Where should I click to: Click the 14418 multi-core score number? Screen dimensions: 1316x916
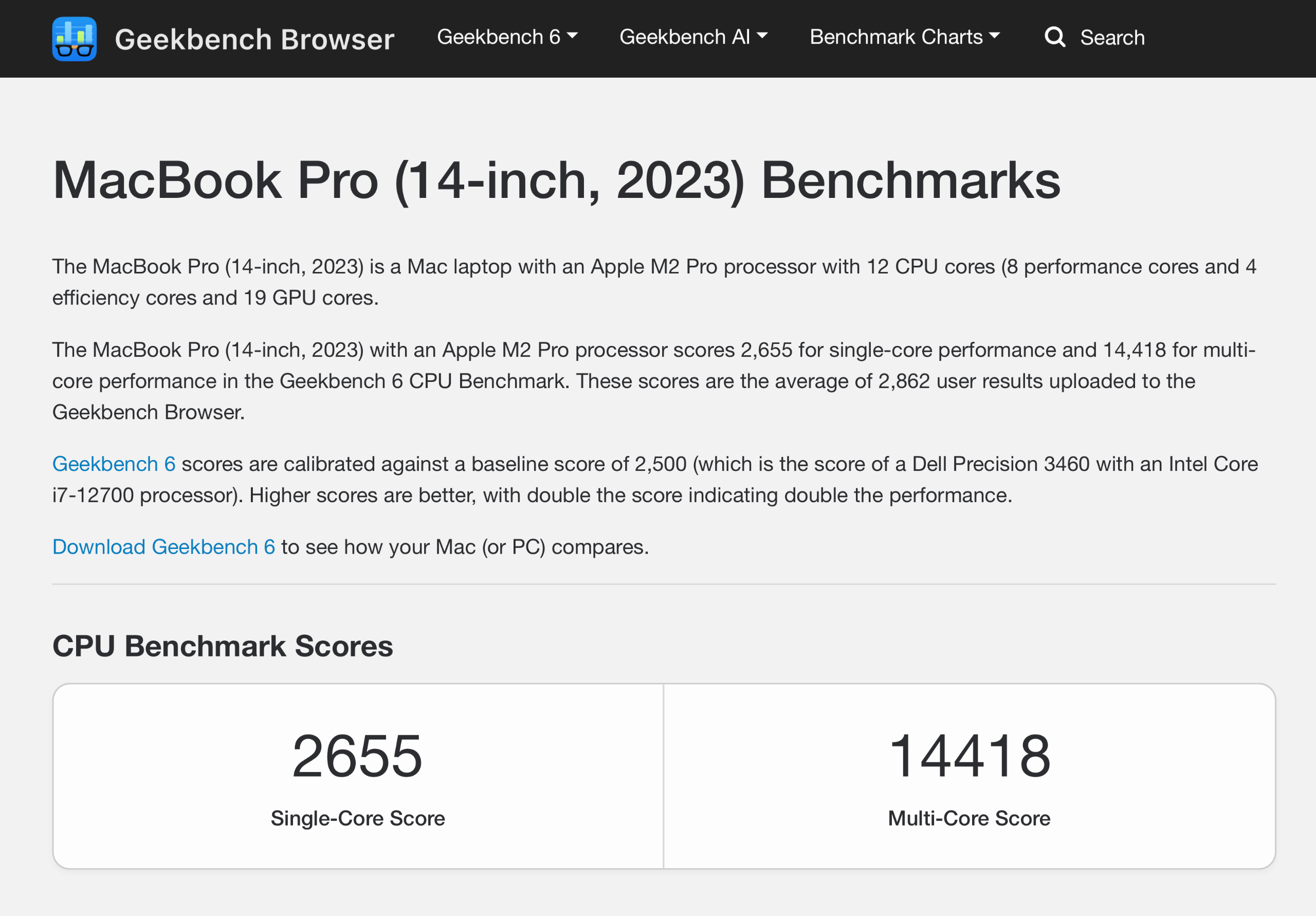[x=969, y=756]
